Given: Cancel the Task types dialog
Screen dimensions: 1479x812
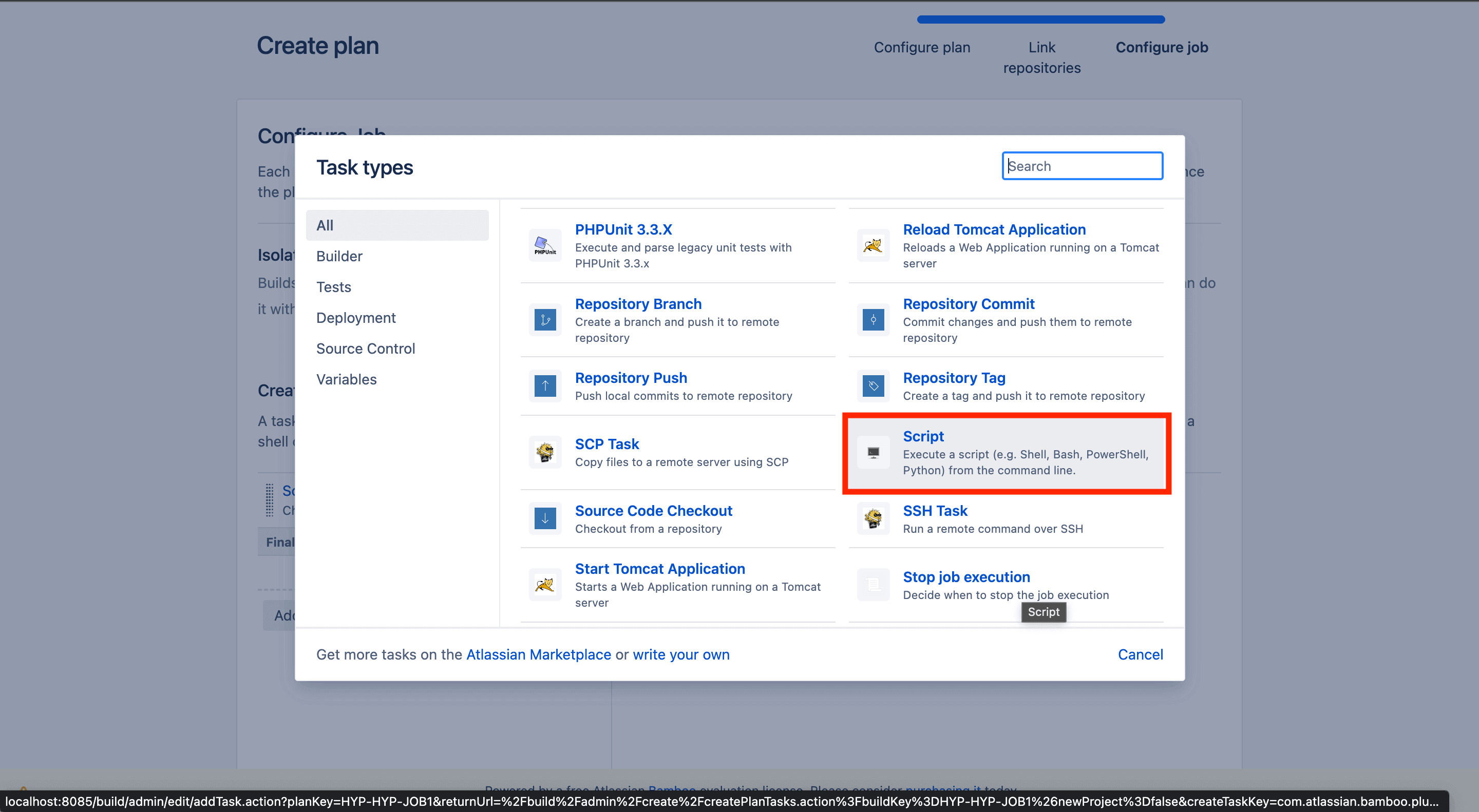Looking at the screenshot, I should (1140, 654).
